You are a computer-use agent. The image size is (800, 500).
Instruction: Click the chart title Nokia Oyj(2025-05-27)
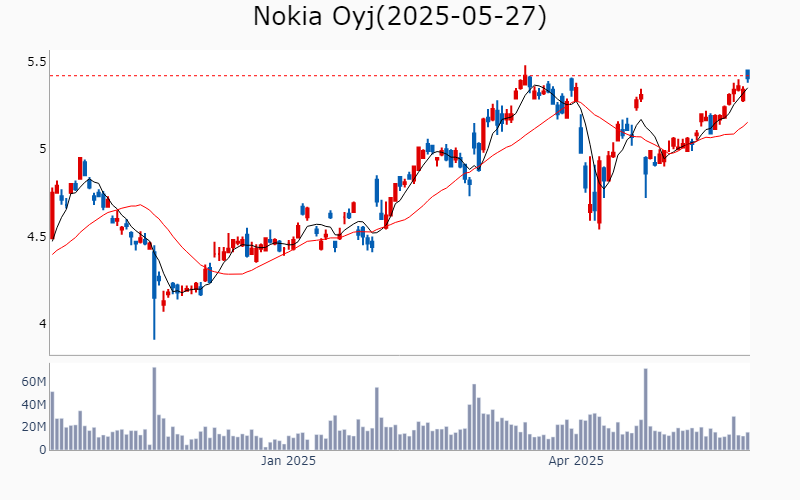pos(399,16)
